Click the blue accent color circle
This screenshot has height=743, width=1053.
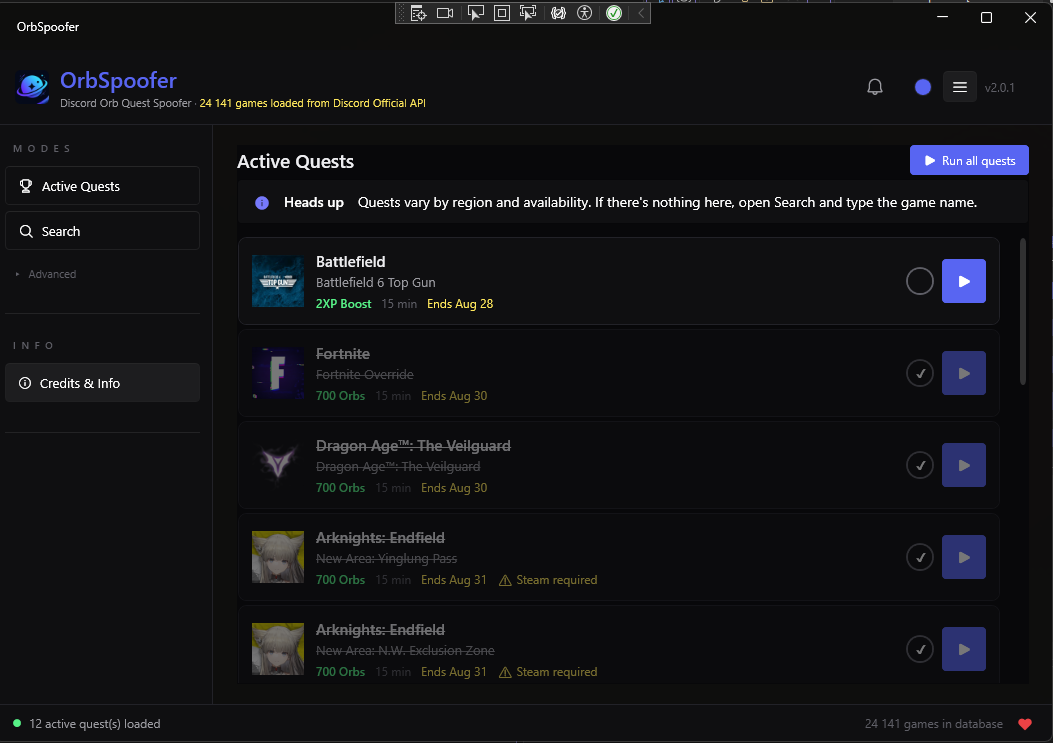923,87
